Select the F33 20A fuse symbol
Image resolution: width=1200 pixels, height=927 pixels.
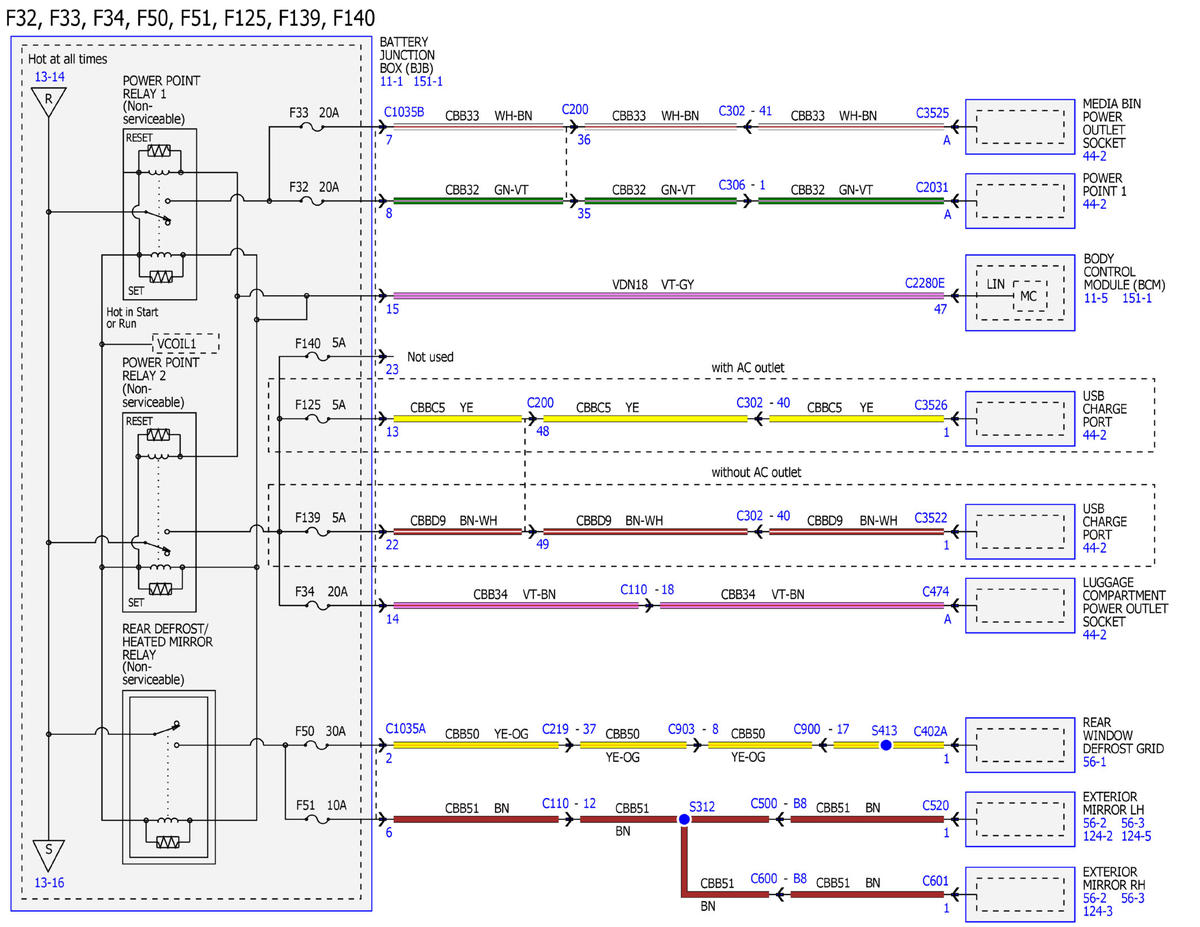pos(313,127)
